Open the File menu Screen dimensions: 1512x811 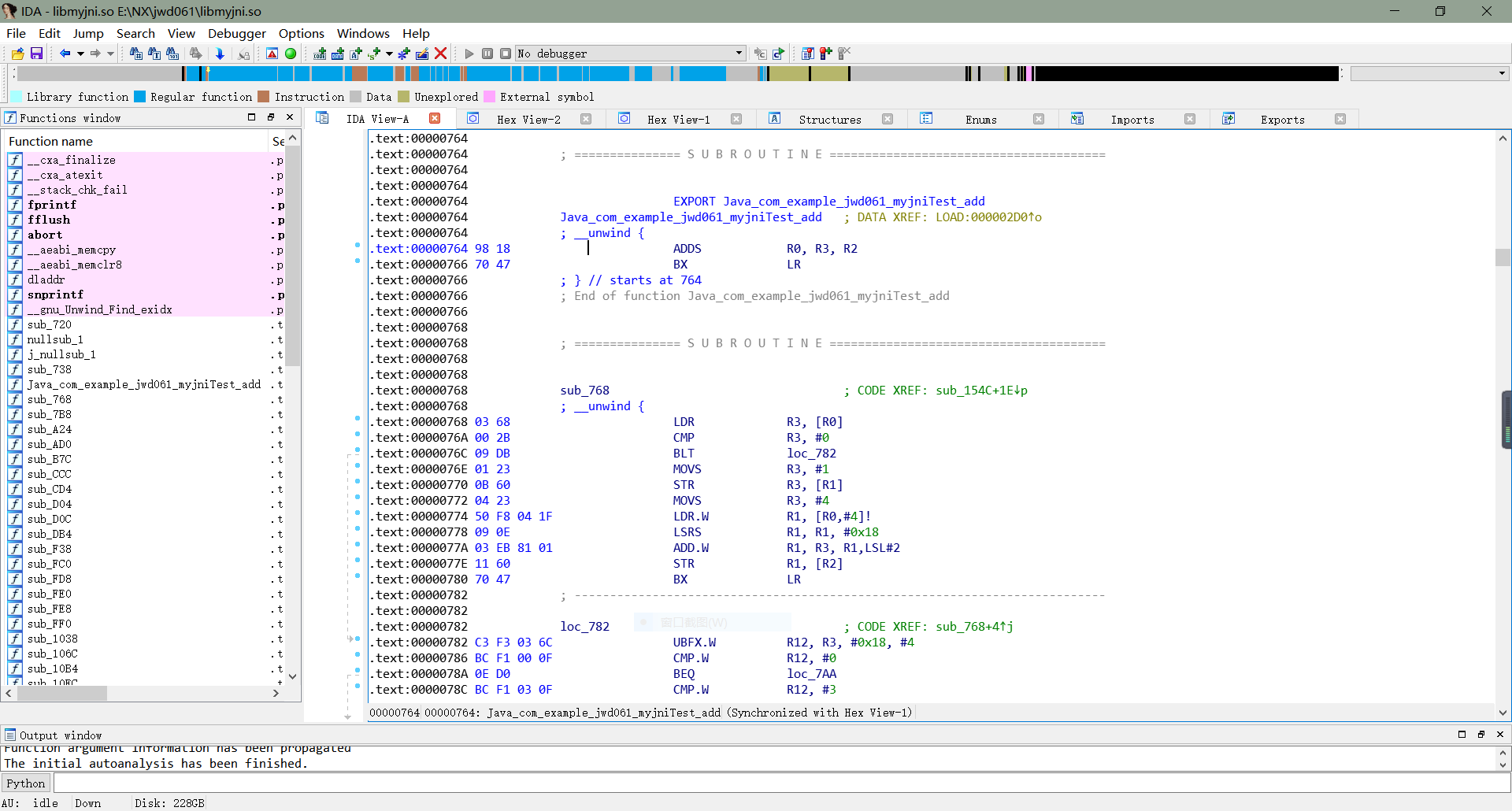tap(16, 33)
